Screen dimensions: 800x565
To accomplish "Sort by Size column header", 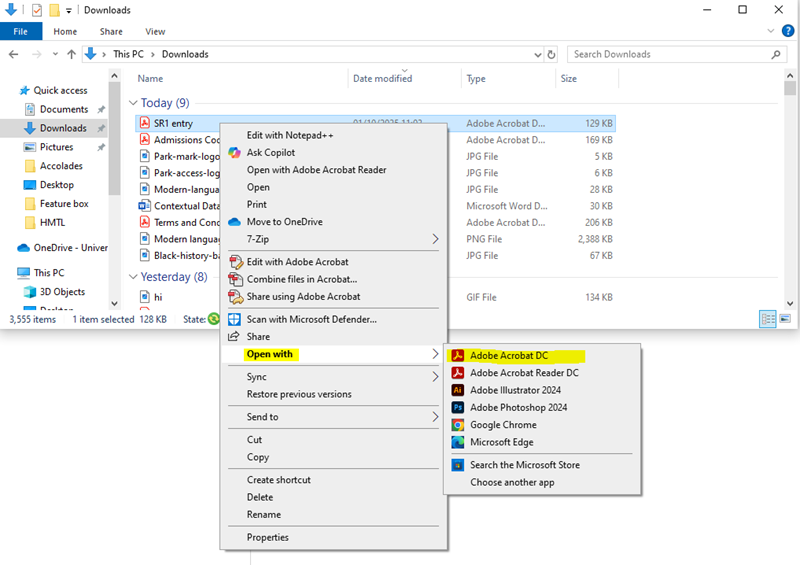I will click(568, 79).
